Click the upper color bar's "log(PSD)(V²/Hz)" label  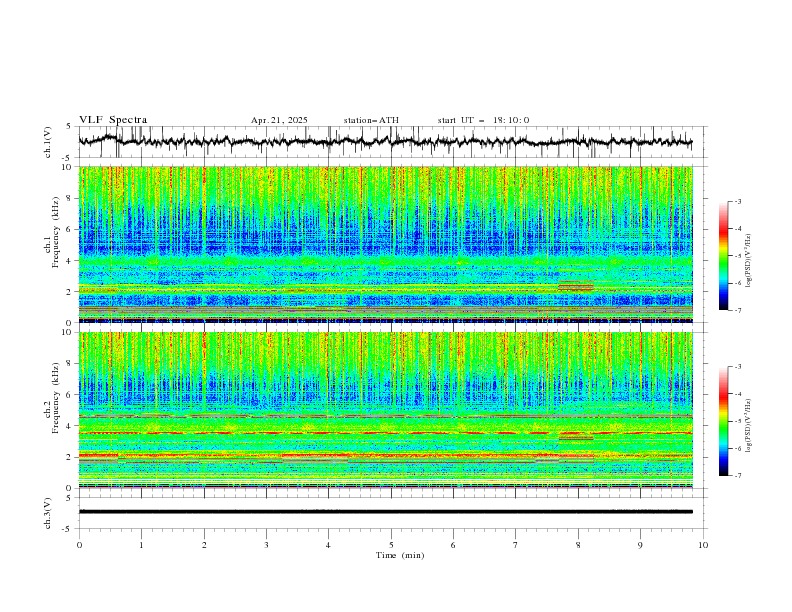748,261
